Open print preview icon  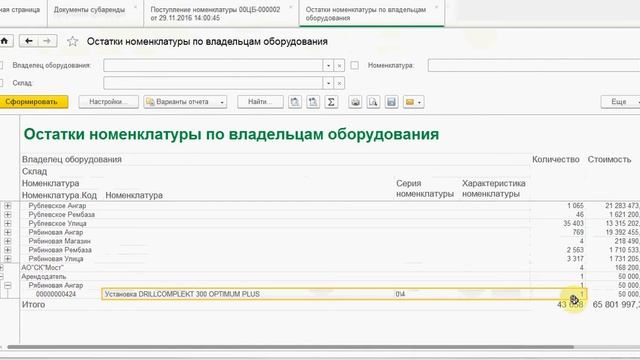373,102
